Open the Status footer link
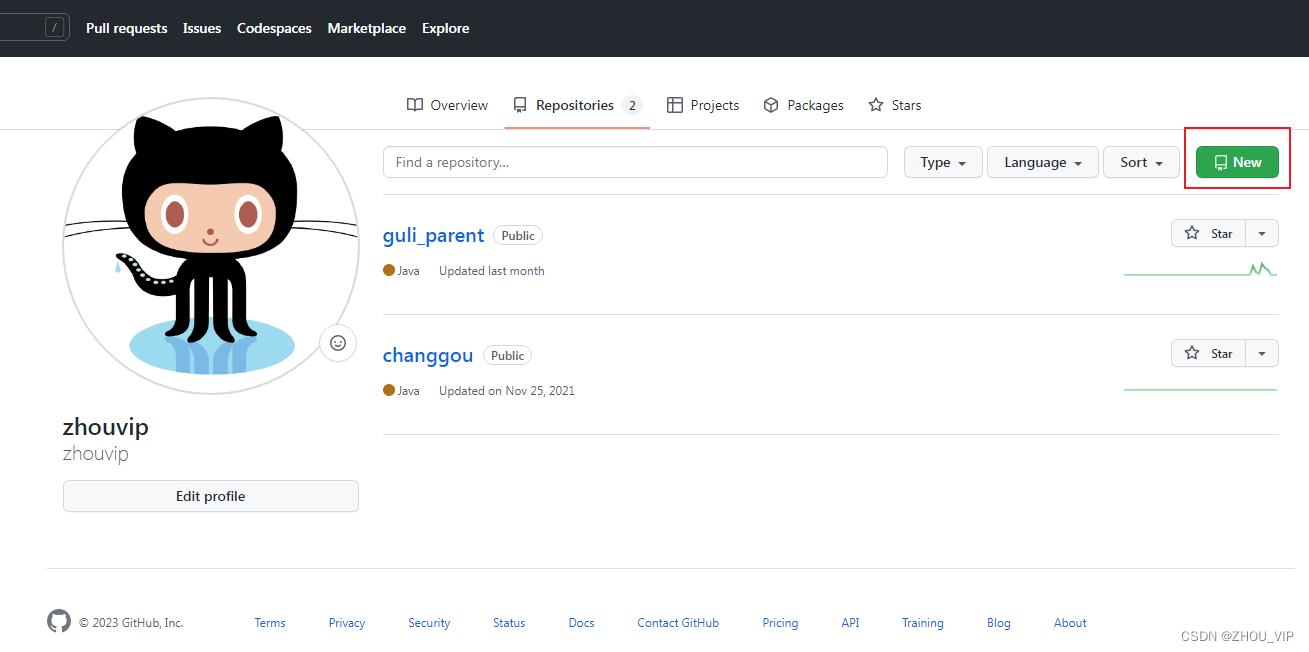Viewport: 1309px width, 652px height. [509, 622]
